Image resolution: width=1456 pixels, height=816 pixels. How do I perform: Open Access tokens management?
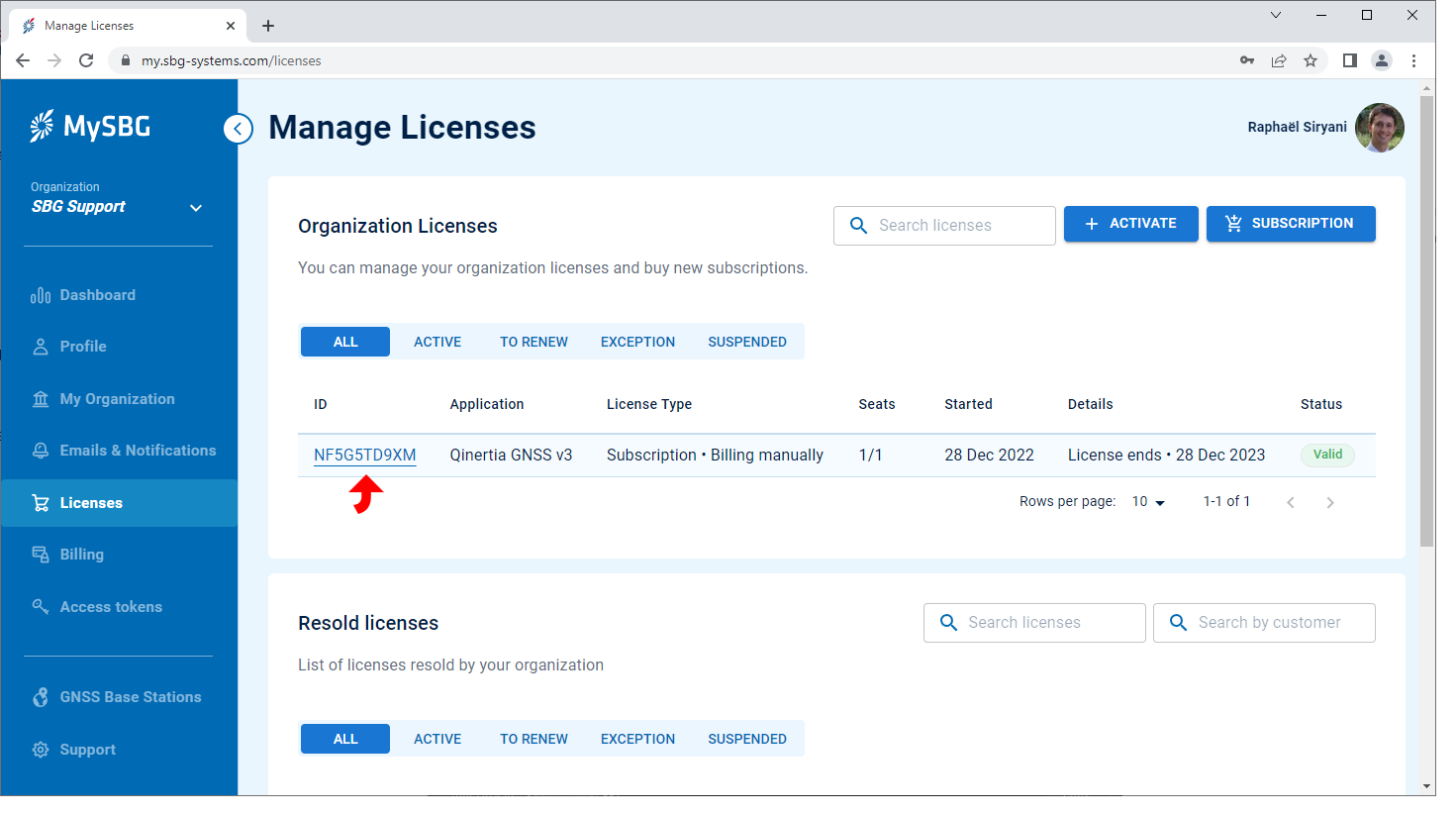click(x=110, y=606)
